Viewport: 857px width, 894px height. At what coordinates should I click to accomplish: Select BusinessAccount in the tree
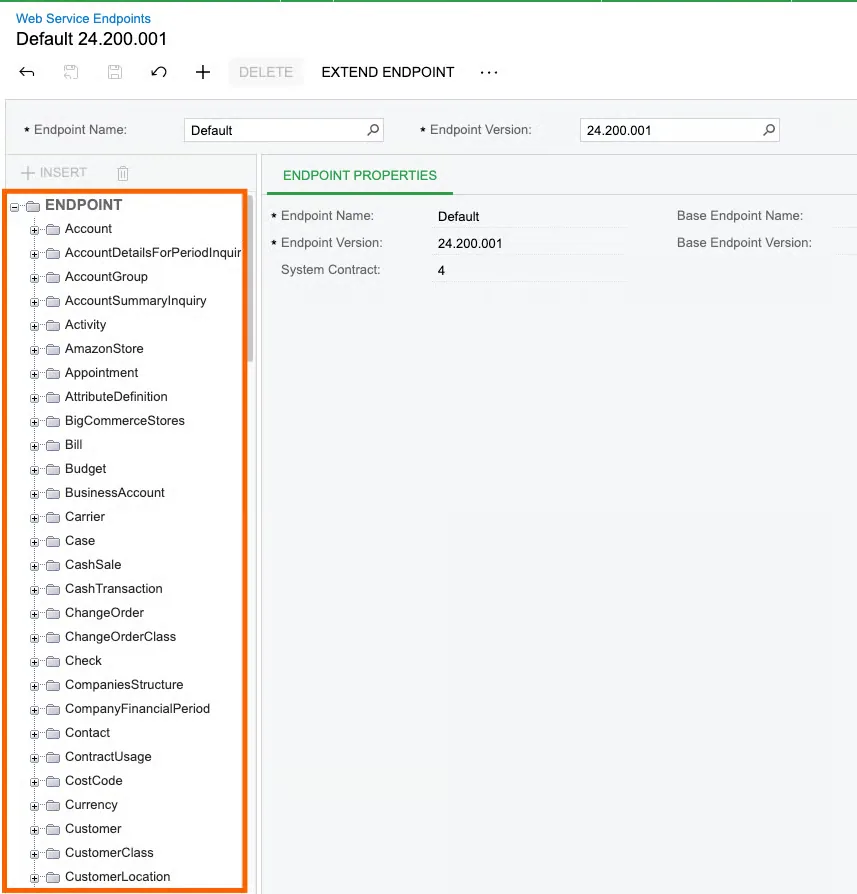coord(115,493)
